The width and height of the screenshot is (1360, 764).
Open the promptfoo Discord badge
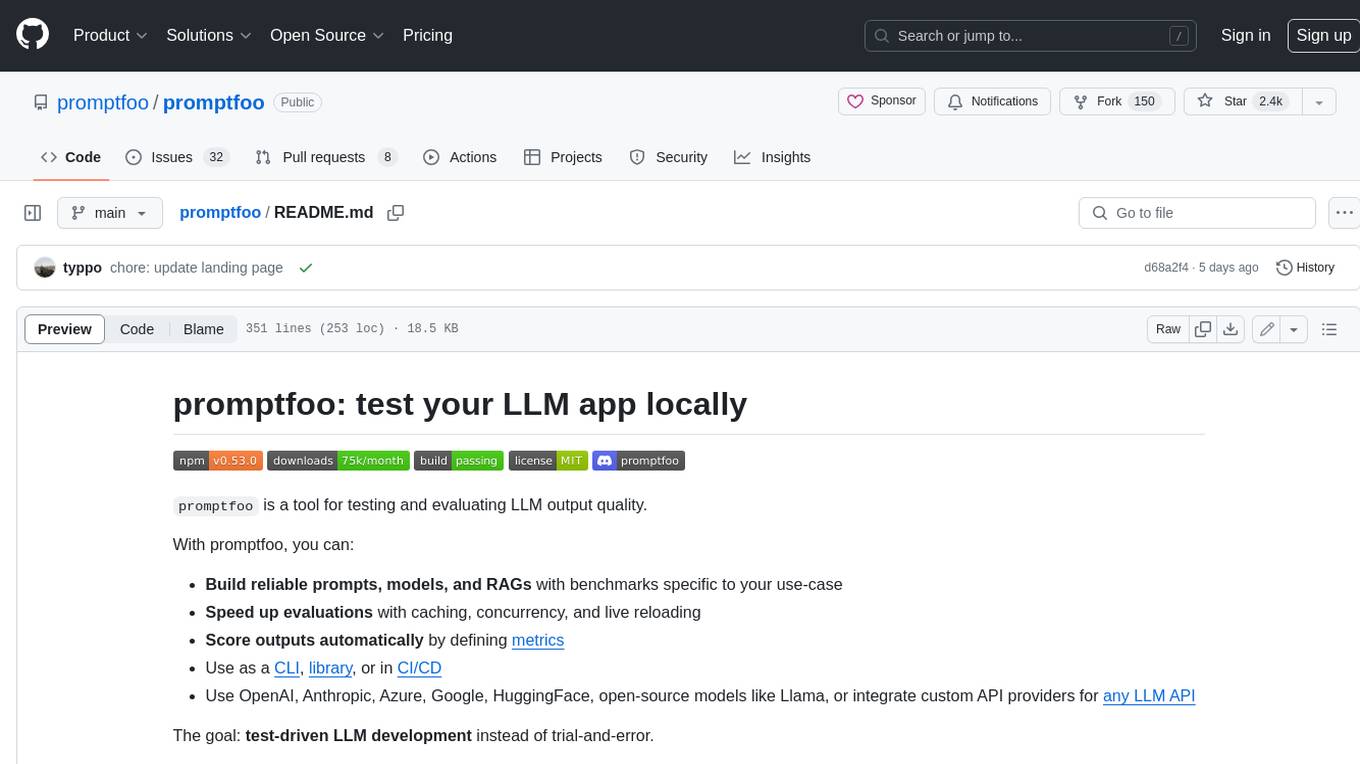[638, 461]
